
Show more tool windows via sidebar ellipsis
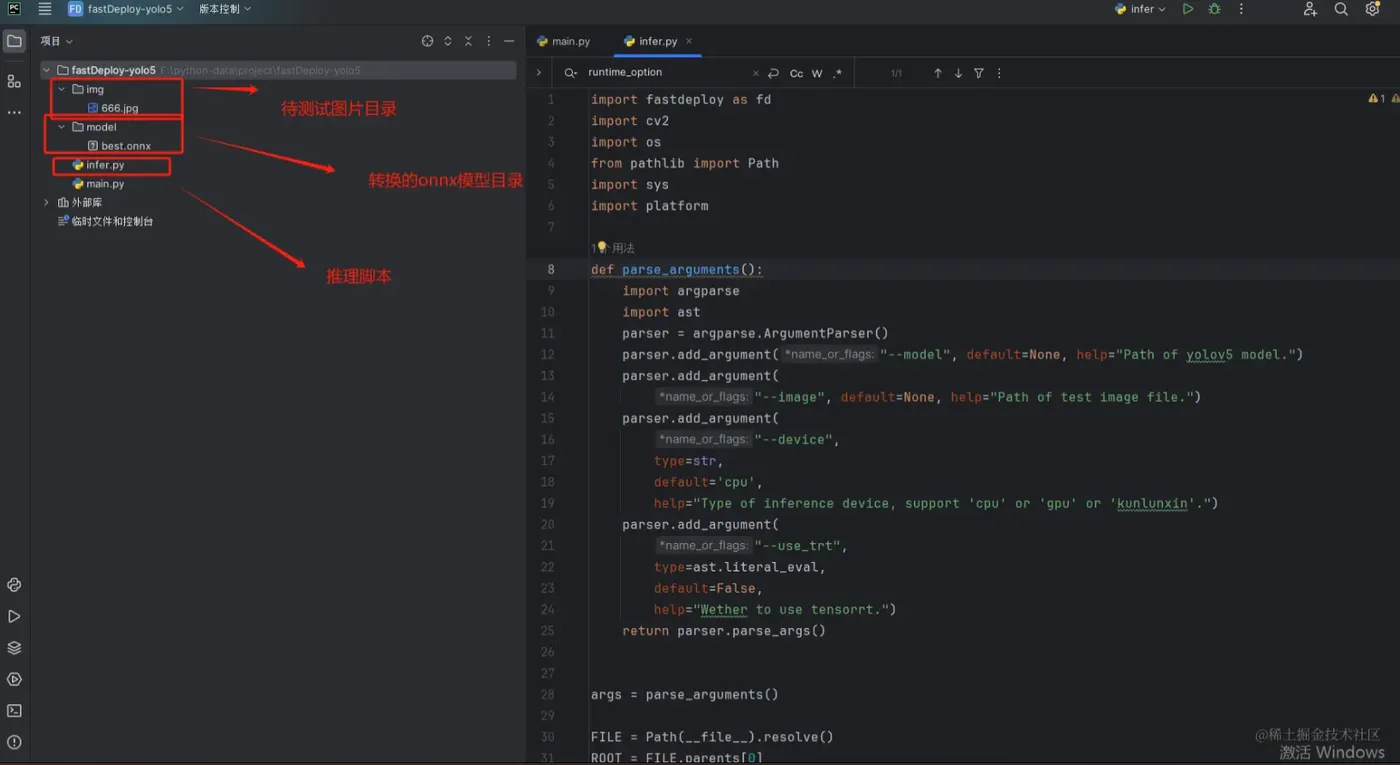coord(14,112)
